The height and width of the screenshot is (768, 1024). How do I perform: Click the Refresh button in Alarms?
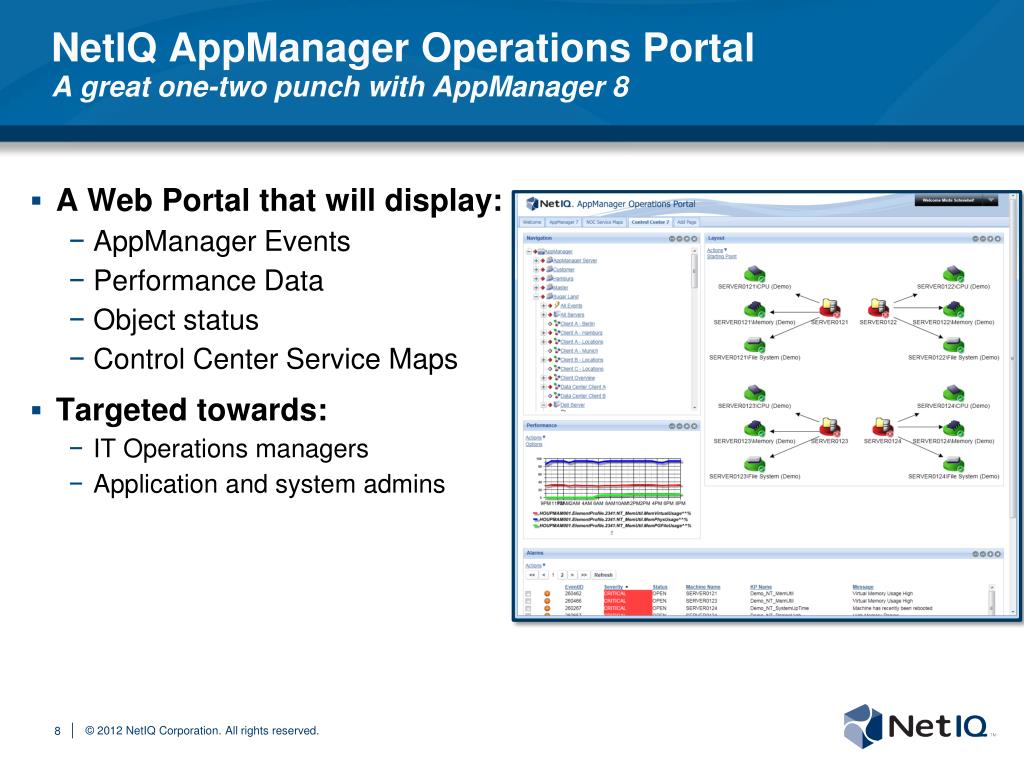pyautogui.click(x=603, y=575)
